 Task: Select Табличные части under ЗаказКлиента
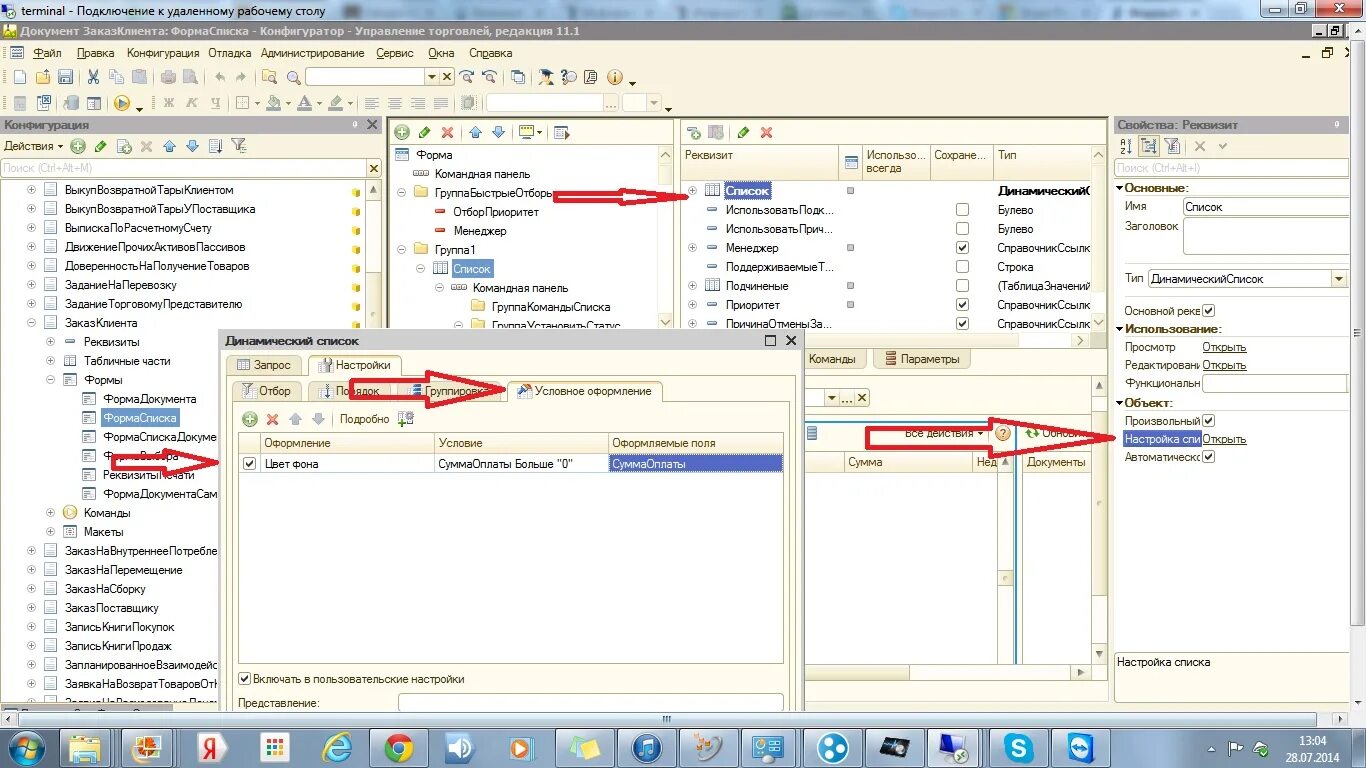click(127, 361)
